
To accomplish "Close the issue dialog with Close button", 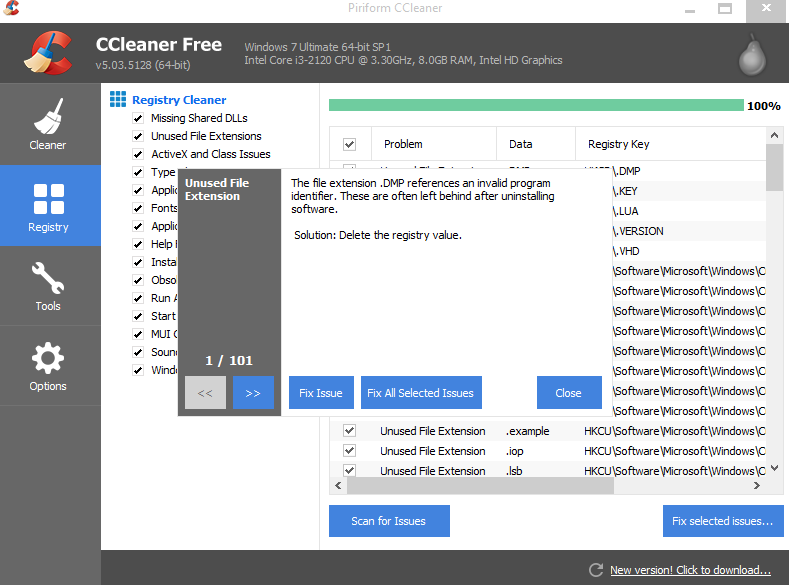I will coord(569,393).
